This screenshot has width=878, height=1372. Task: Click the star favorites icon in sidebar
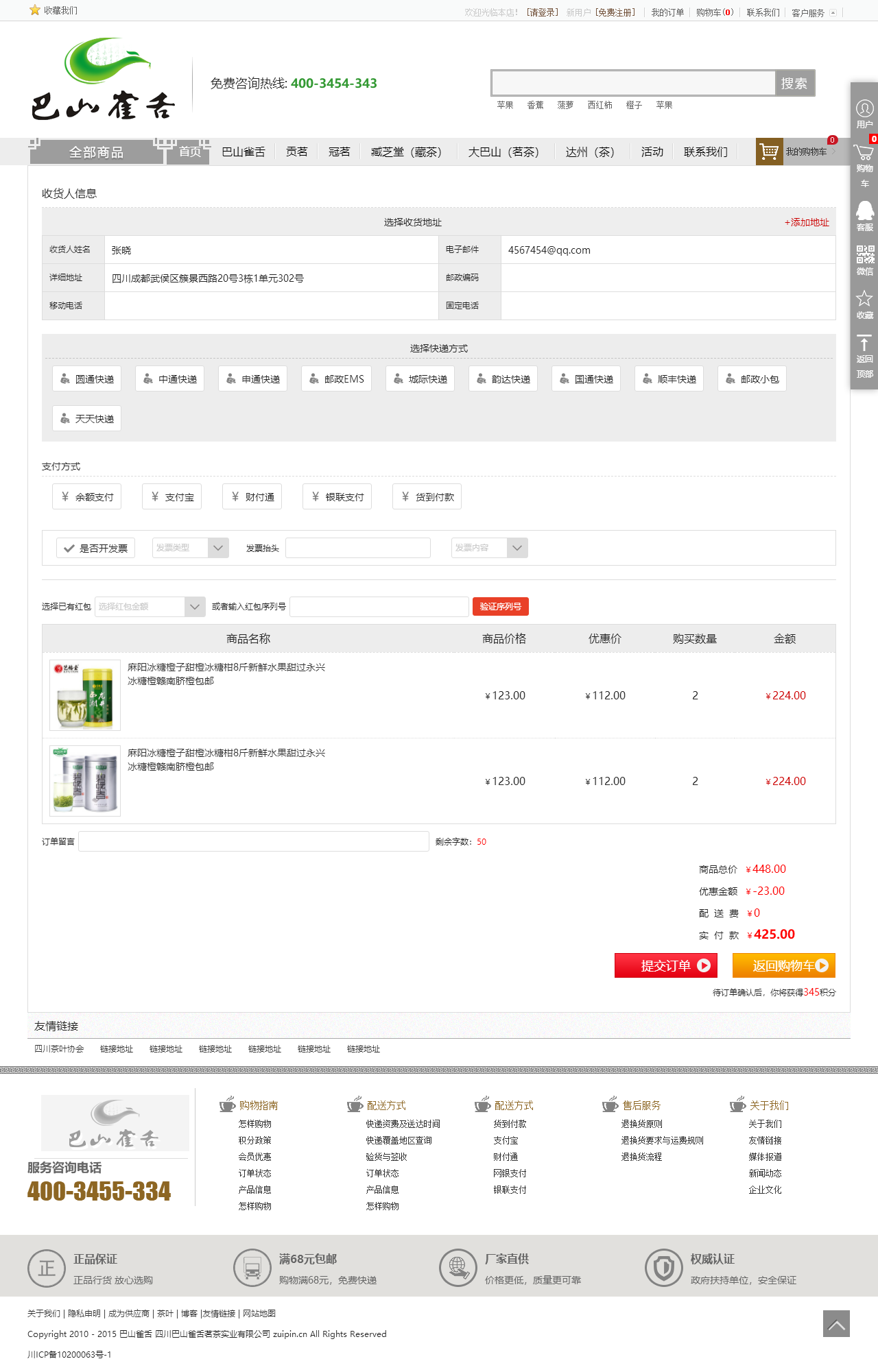pos(864,299)
